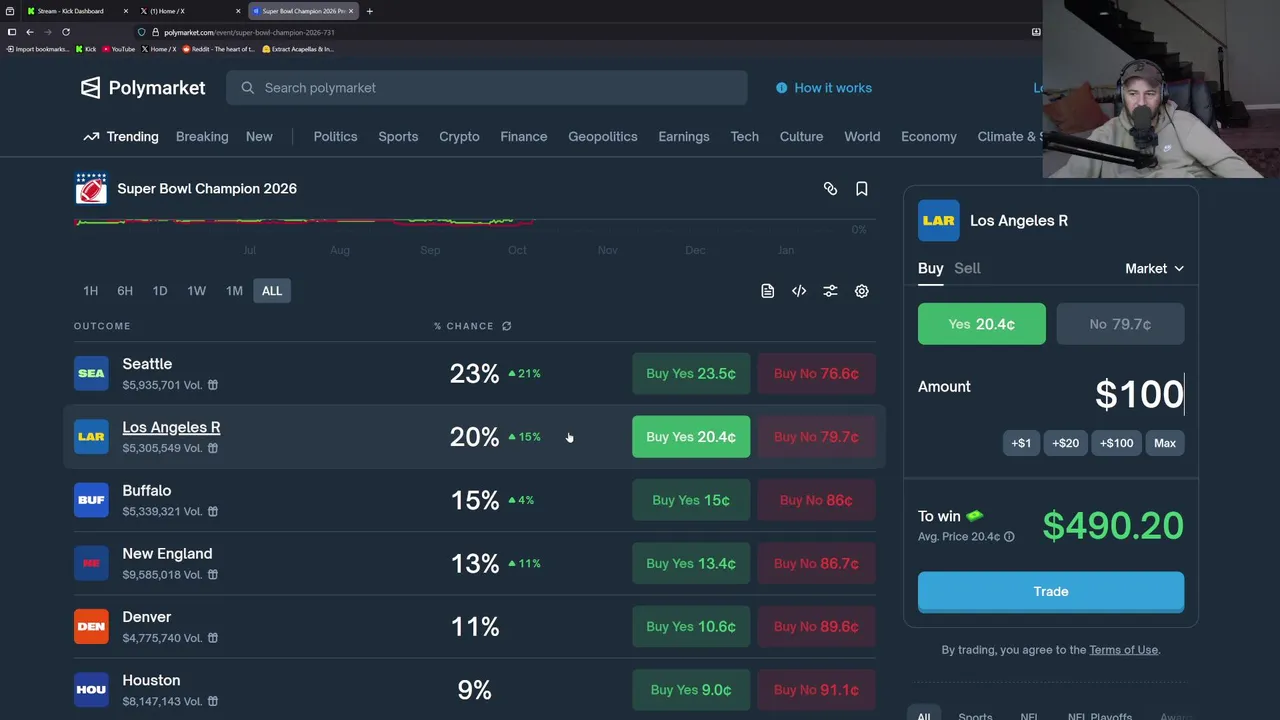Open the Los Angeles R outcome link
Image resolution: width=1280 pixels, height=720 pixels.
tap(171, 427)
